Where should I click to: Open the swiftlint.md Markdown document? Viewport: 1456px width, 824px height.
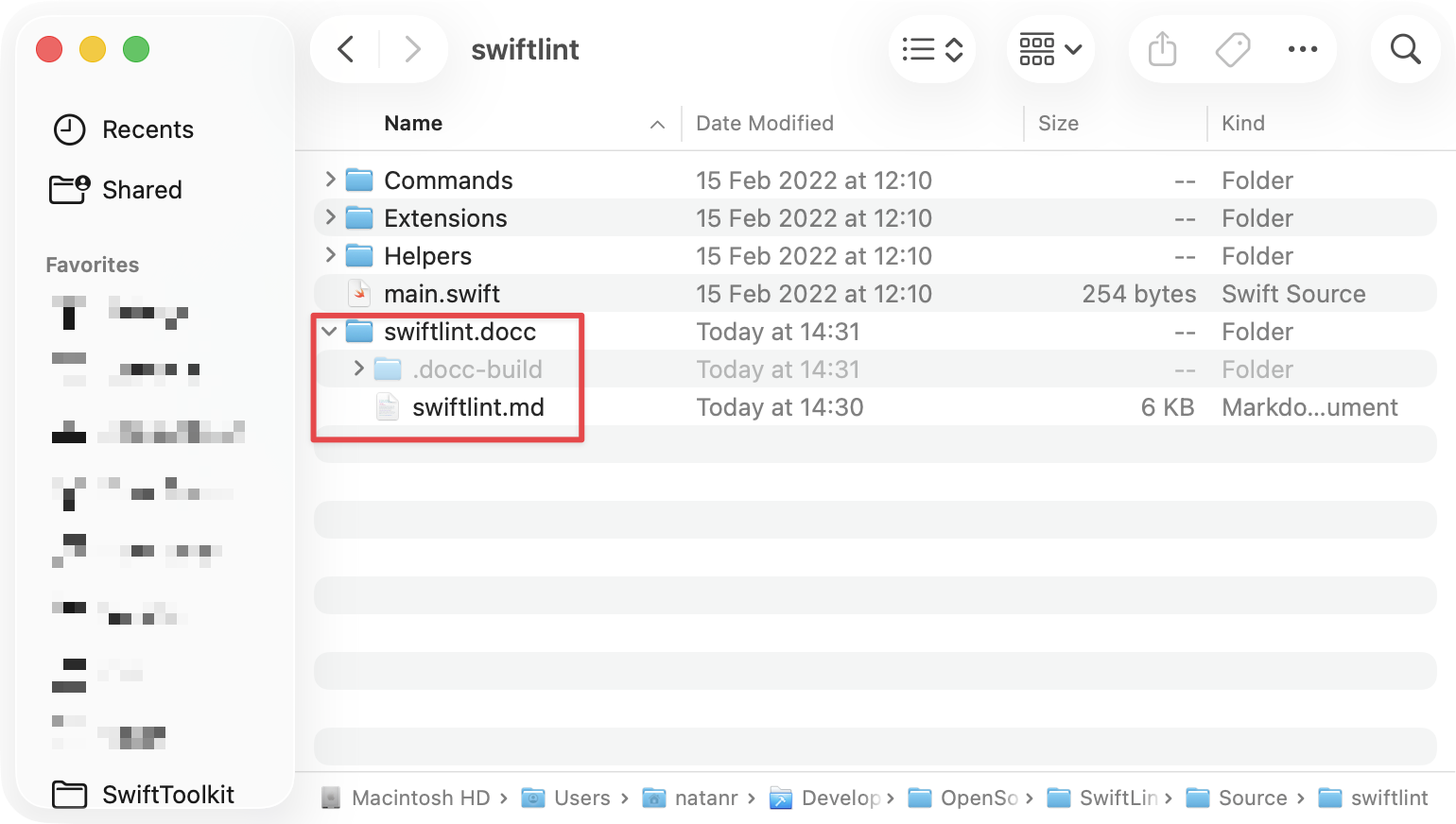[478, 407]
